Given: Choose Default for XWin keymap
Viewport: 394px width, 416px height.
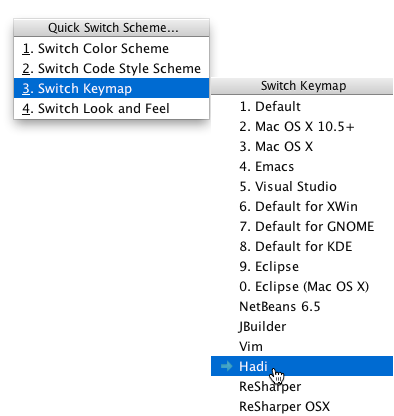Looking at the screenshot, I should [x=302, y=207].
